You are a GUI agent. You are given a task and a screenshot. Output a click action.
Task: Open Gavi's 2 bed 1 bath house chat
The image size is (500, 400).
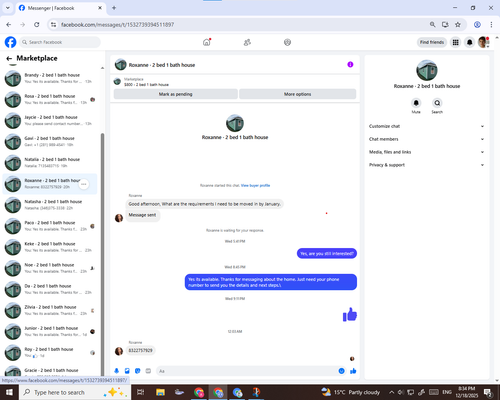tap(50, 142)
